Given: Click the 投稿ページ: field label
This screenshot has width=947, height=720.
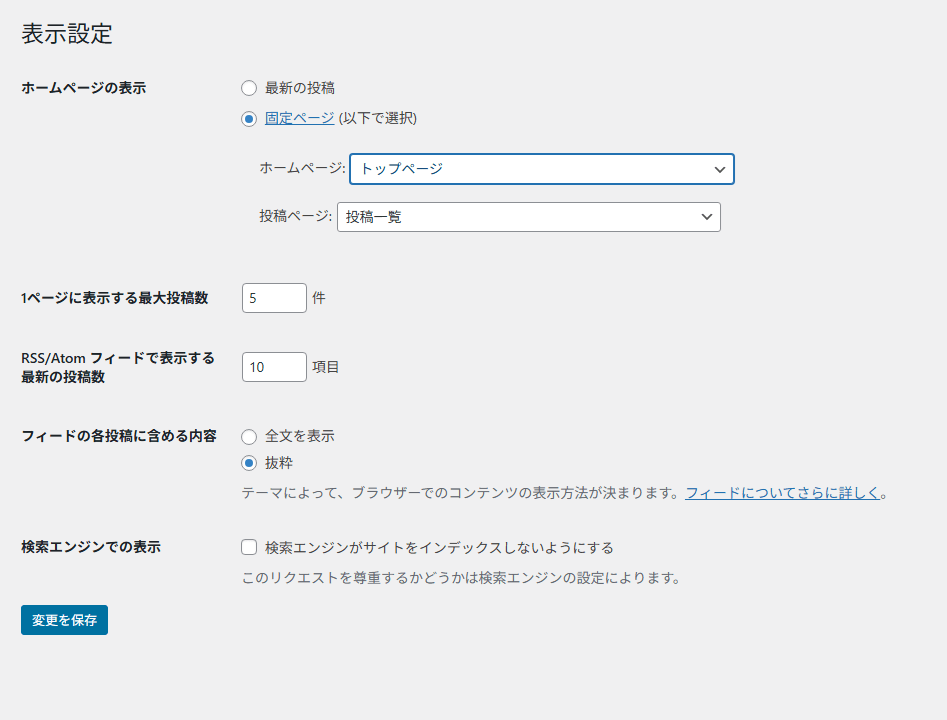Looking at the screenshot, I should 295,217.
